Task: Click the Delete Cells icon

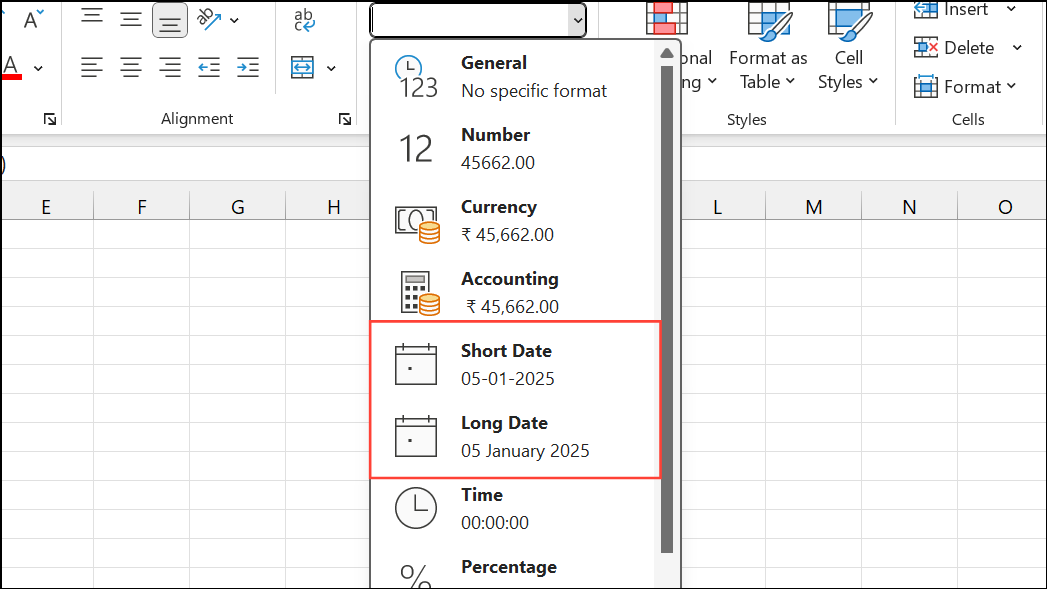Action: coord(925,47)
